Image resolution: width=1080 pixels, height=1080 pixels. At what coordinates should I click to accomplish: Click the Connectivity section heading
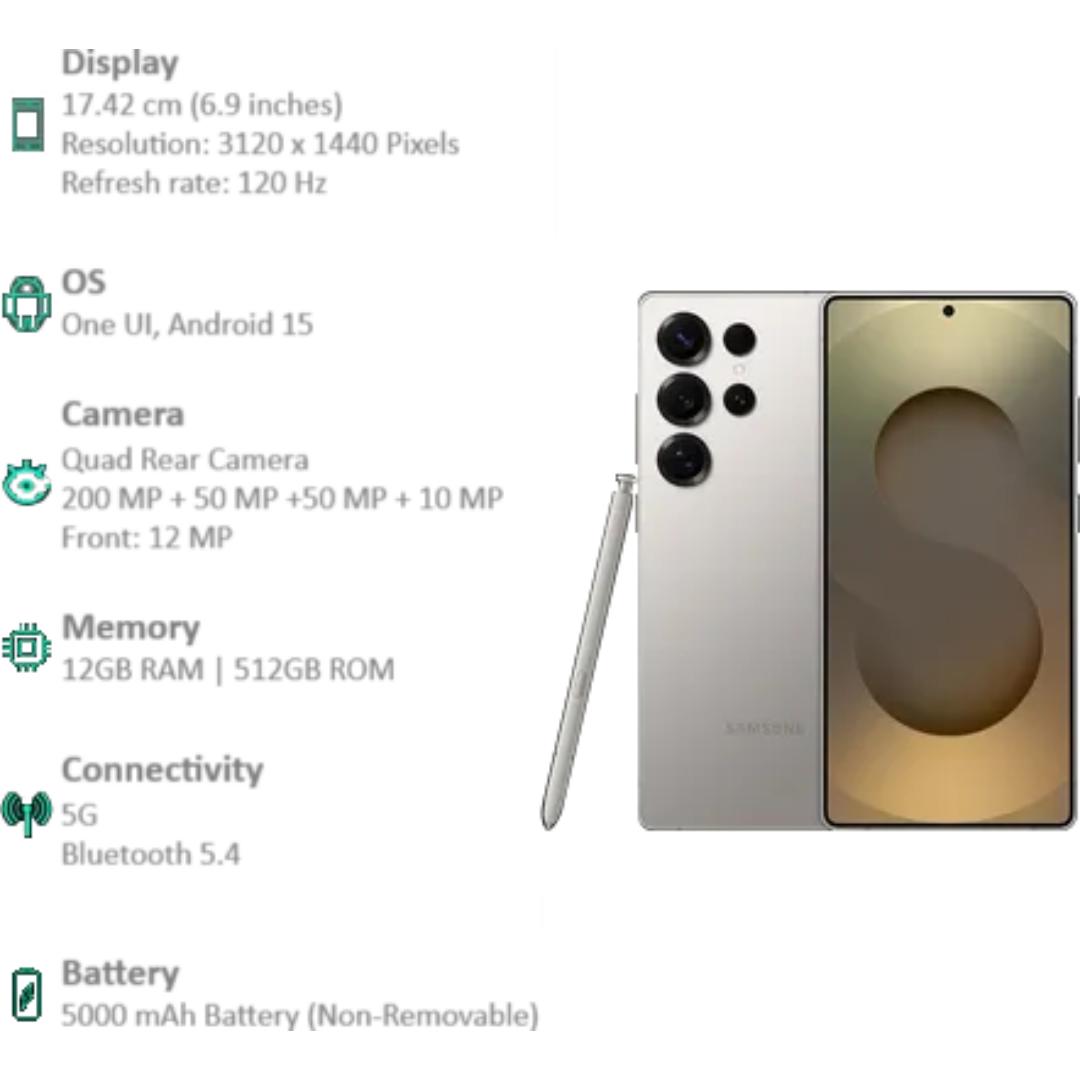pyautogui.click(x=163, y=770)
